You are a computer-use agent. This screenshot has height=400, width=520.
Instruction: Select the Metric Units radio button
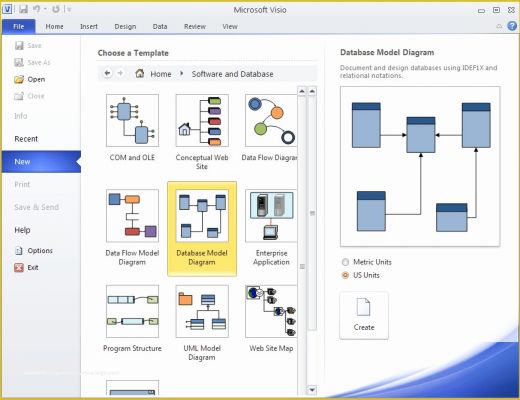[x=345, y=262]
